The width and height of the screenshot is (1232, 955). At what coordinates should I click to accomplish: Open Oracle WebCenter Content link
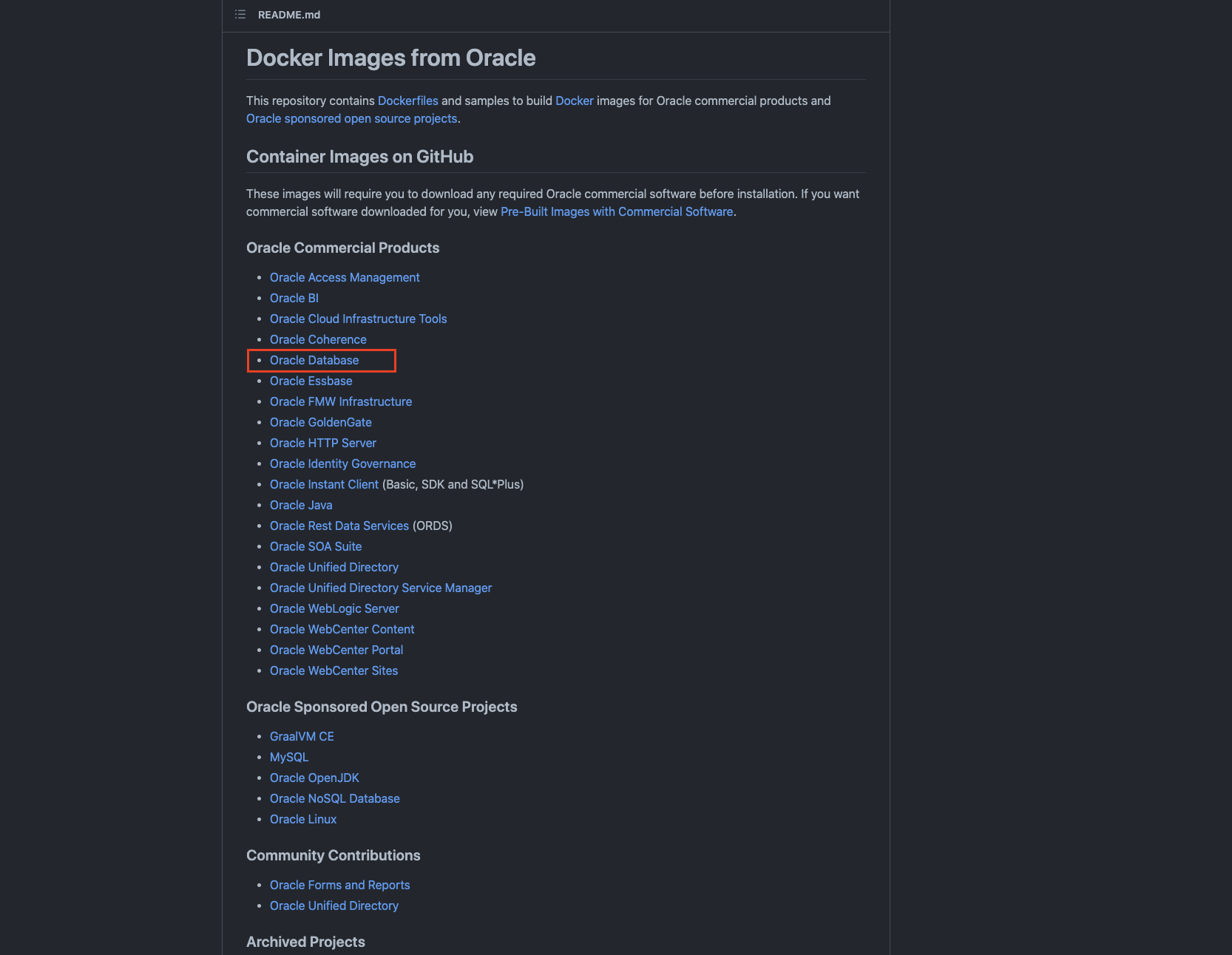pos(342,629)
